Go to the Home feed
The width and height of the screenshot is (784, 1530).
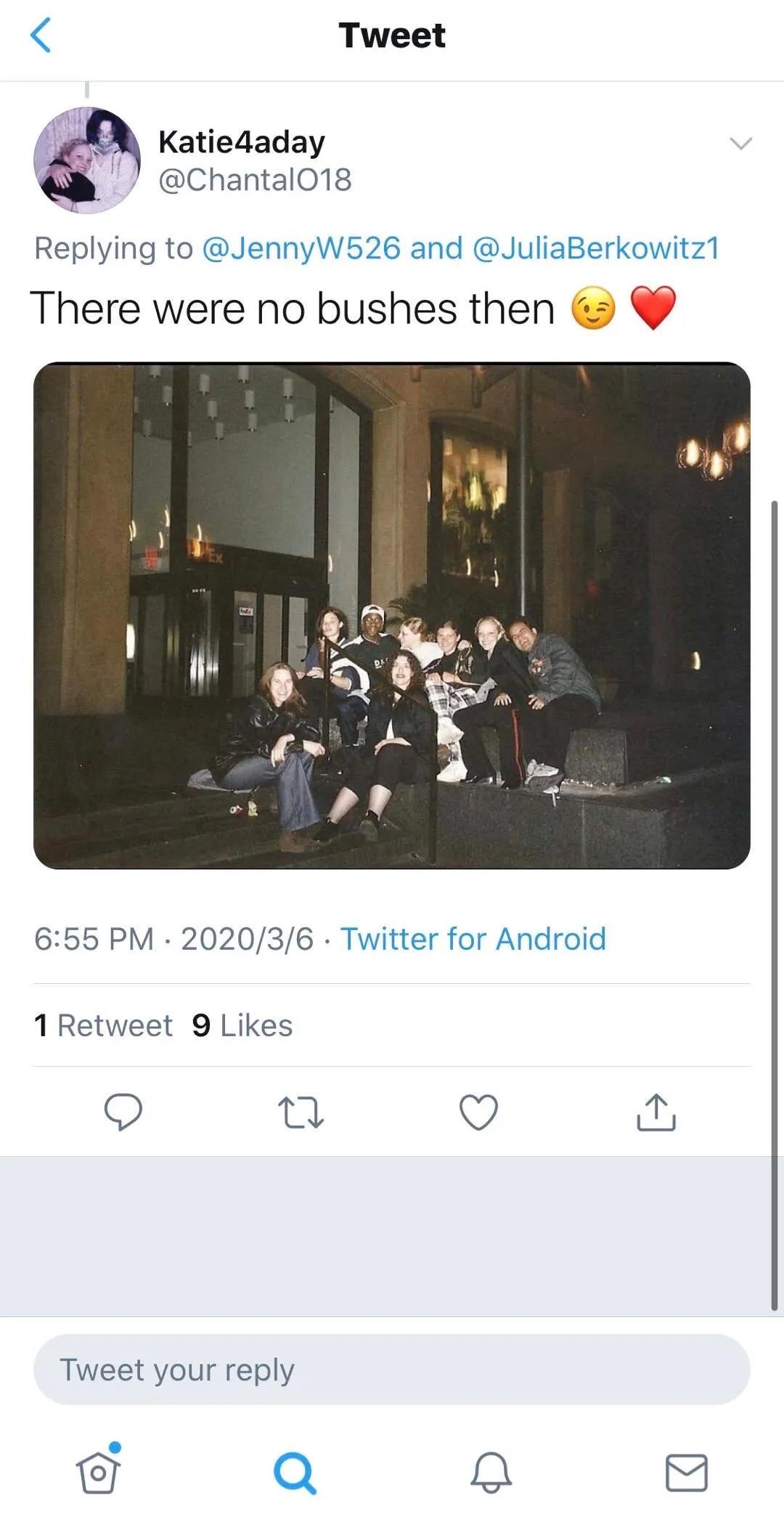(99, 1475)
